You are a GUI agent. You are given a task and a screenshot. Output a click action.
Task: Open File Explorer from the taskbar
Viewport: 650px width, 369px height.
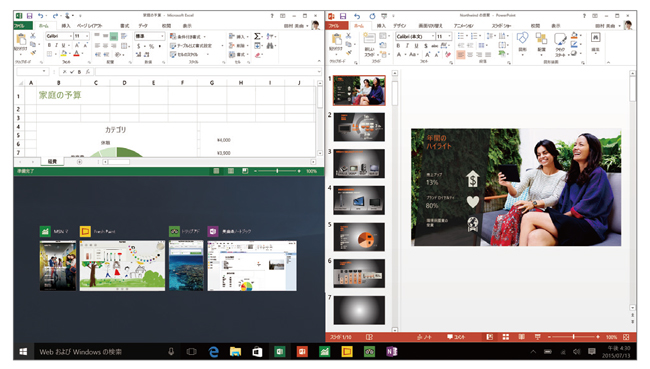click(235, 352)
